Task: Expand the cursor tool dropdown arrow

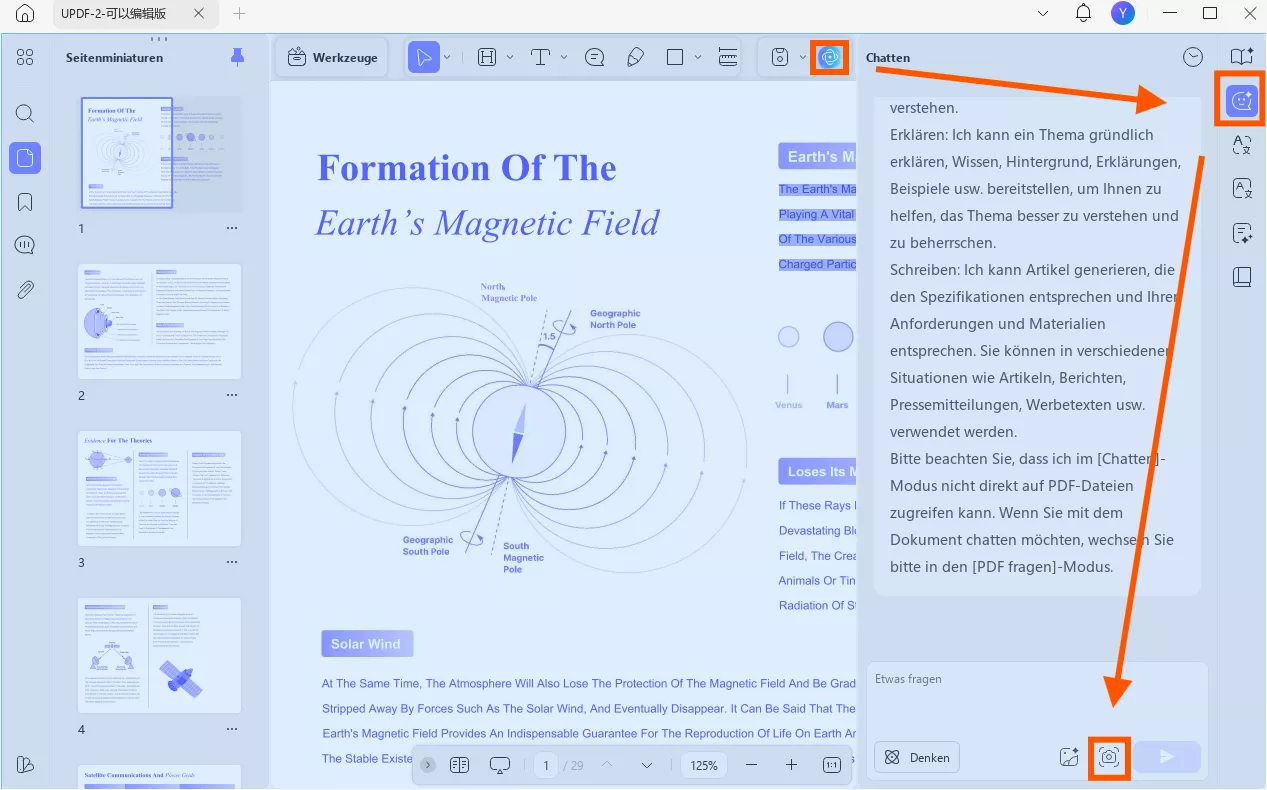Action: pyautogui.click(x=447, y=58)
